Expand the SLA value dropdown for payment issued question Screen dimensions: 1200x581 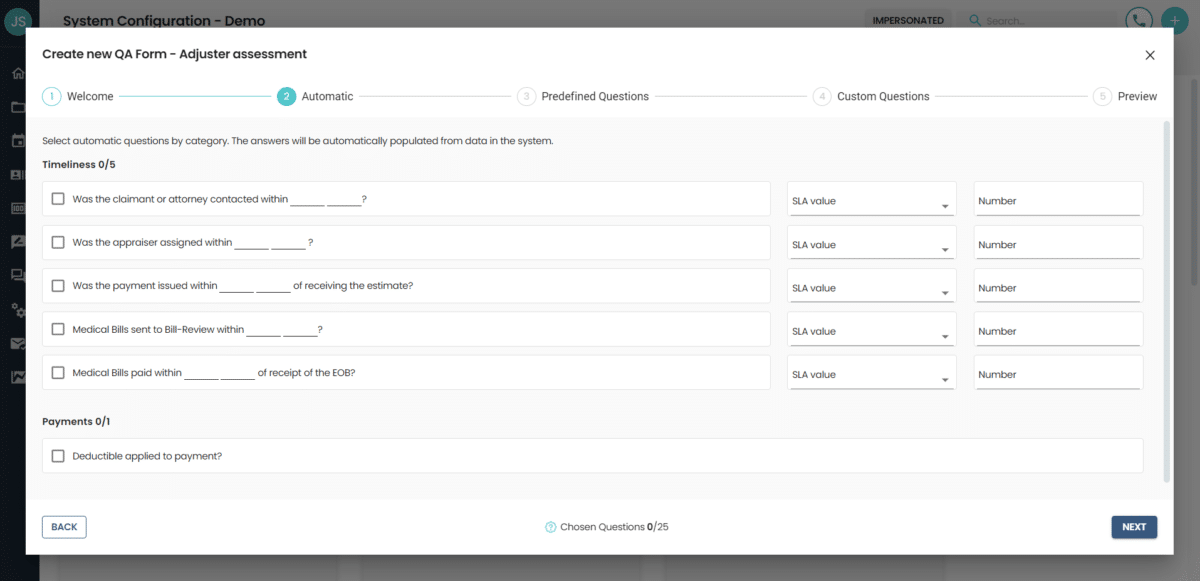871,287
